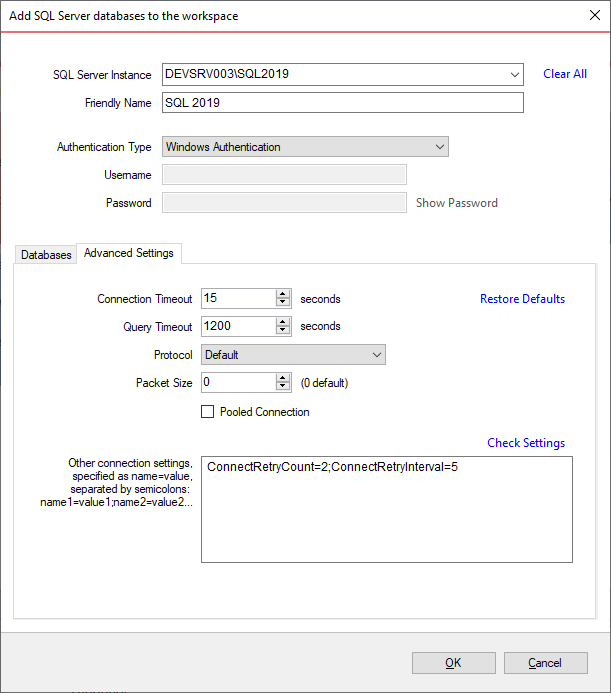611x693 pixels.
Task: Click Restore Defaults link
Action: coord(522,299)
